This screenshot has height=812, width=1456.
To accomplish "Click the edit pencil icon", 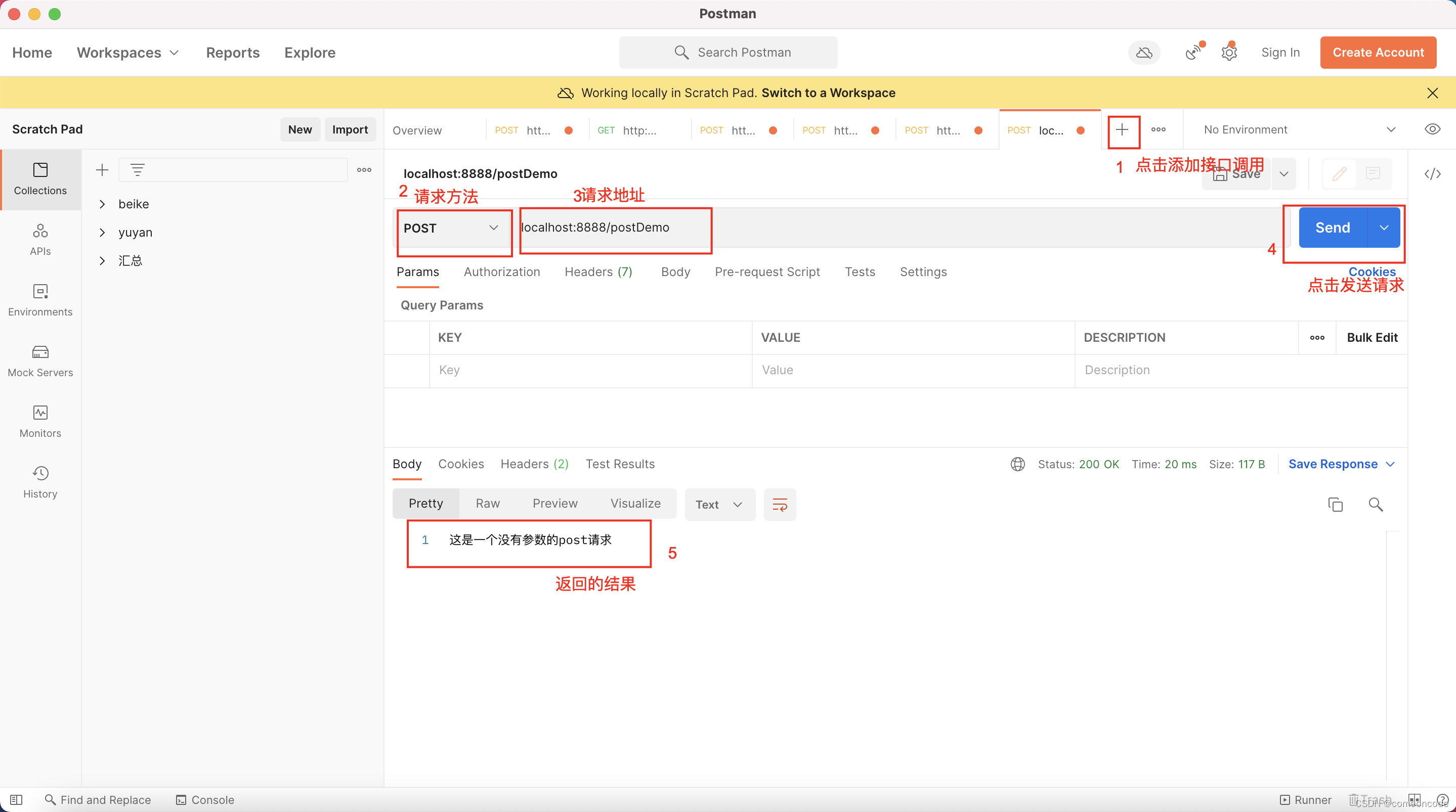I will coord(1339,173).
